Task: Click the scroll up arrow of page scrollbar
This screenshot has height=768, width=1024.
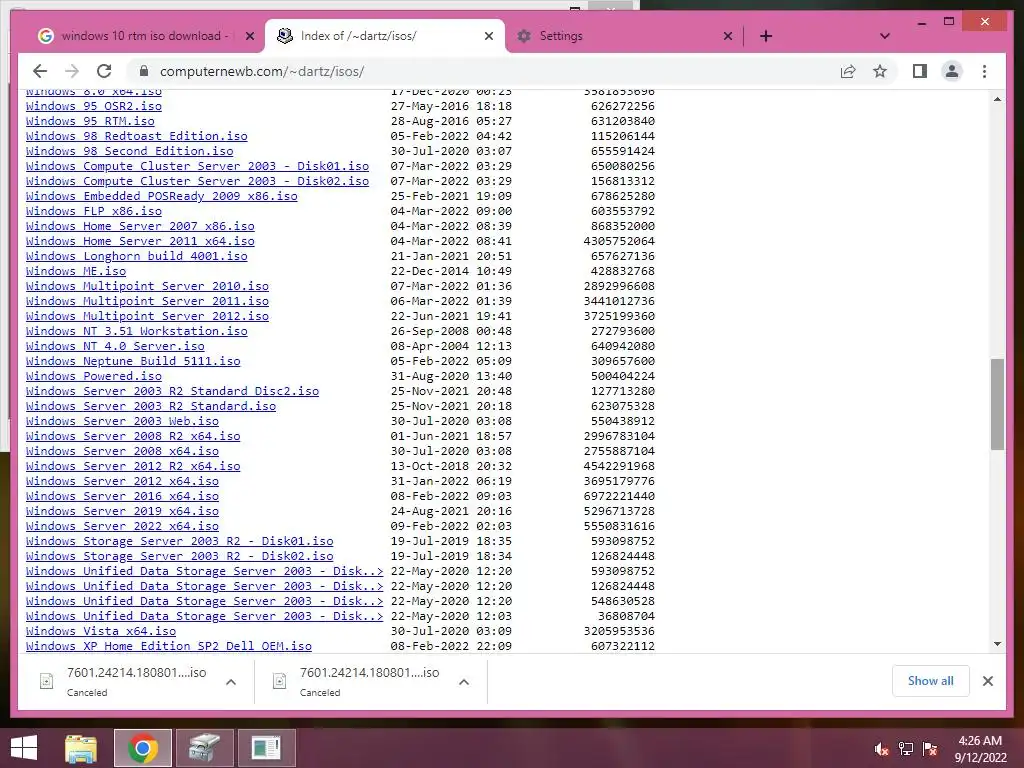Action: (997, 99)
